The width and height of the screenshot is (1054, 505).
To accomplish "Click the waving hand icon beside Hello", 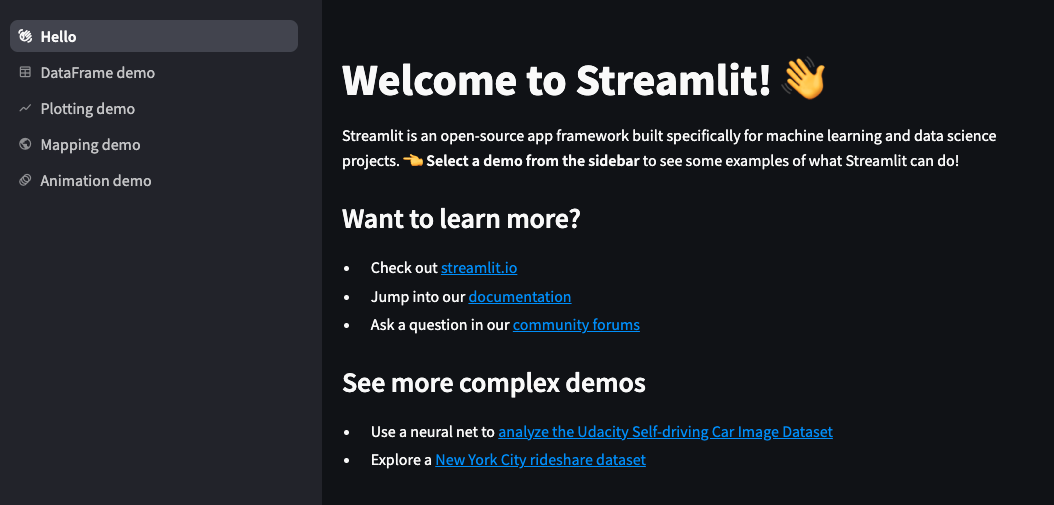I will (26, 36).
